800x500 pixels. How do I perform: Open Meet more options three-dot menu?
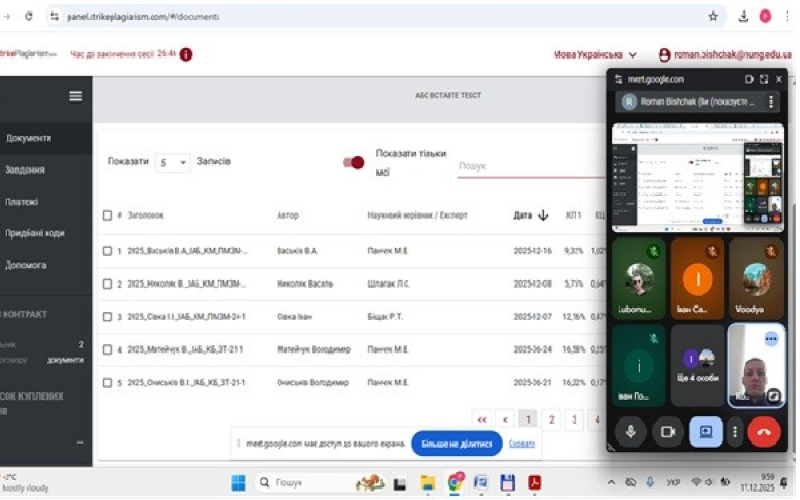click(736, 431)
